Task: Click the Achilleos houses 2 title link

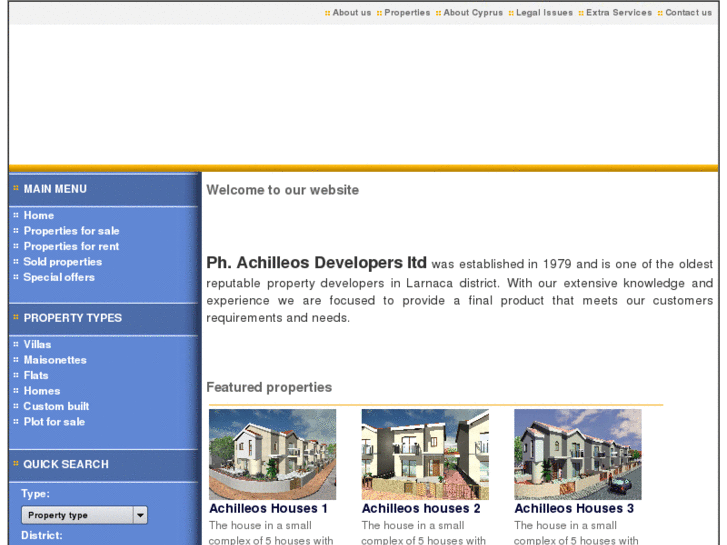Action: tap(421, 508)
